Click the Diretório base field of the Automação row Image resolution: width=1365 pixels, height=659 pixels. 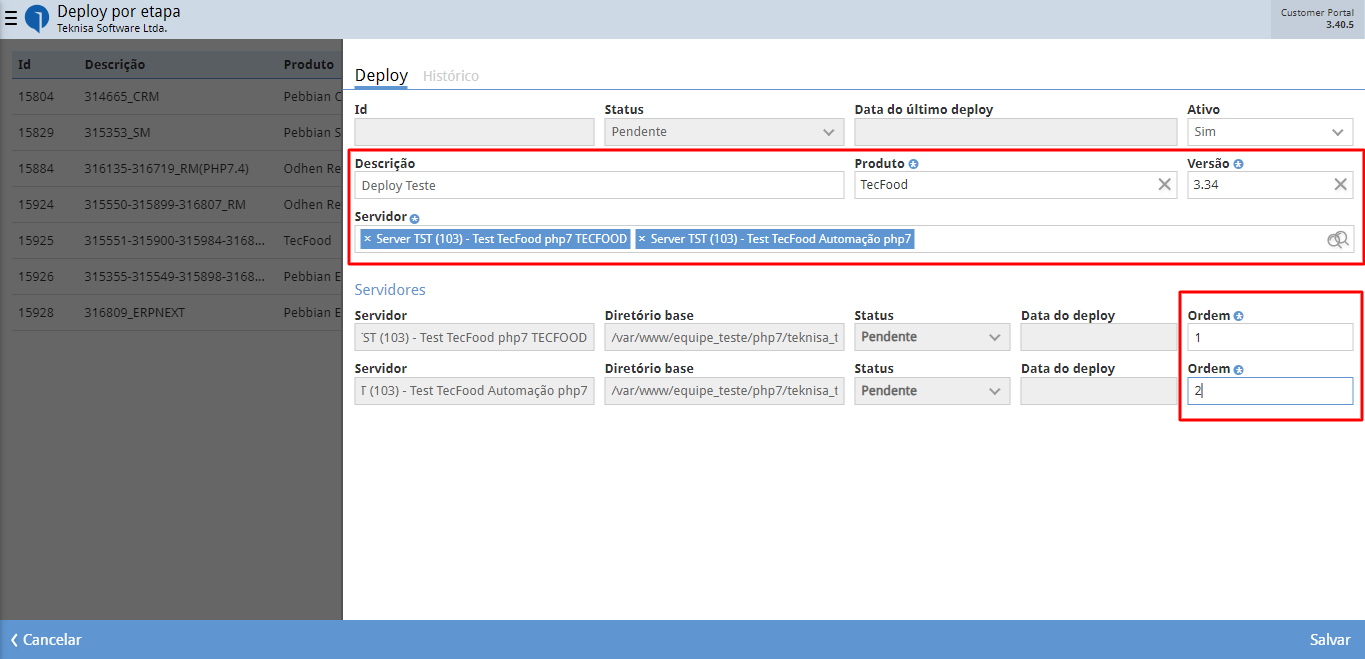(x=724, y=391)
